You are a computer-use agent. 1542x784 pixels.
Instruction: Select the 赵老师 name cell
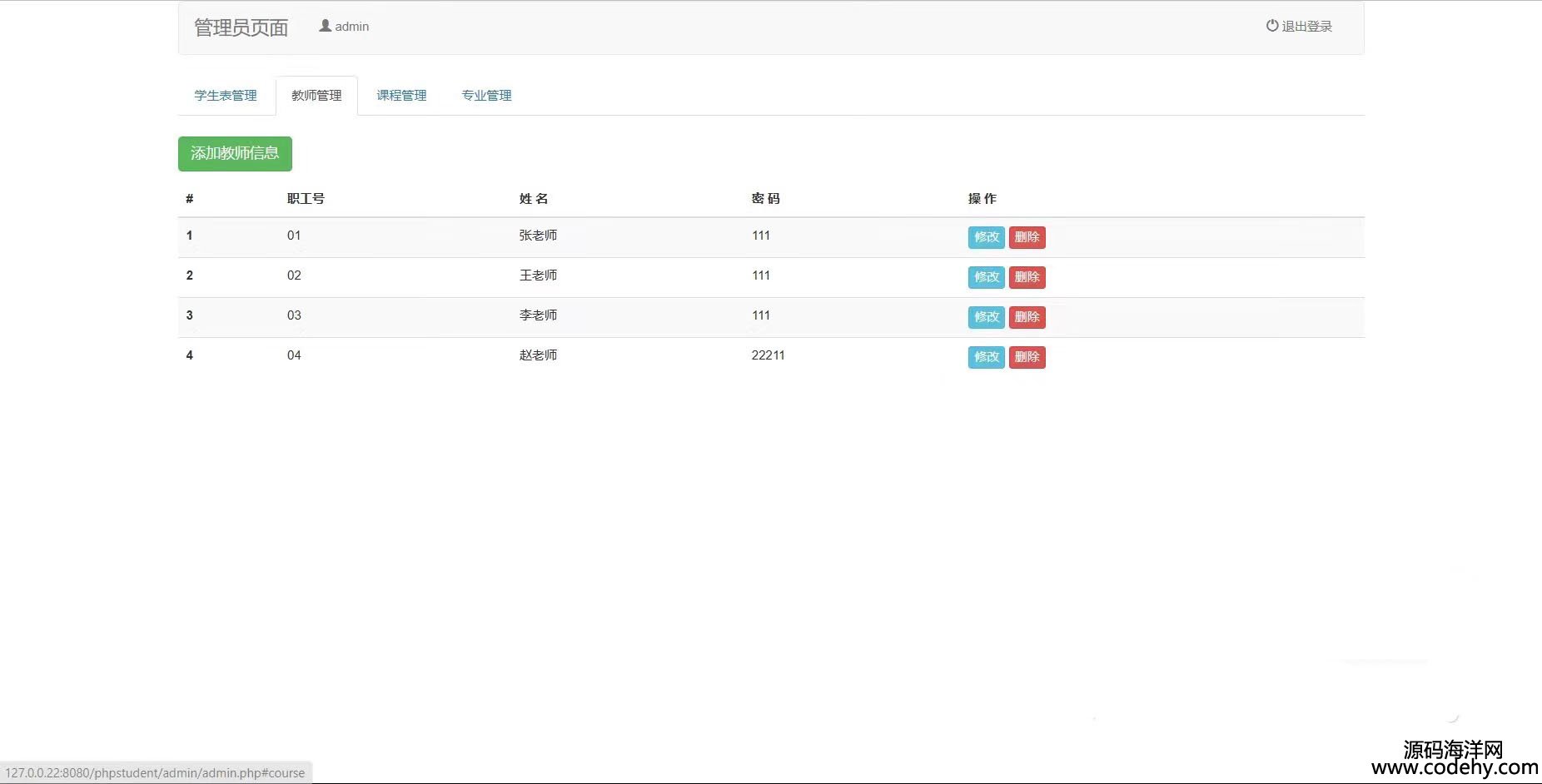pyautogui.click(x=538, y=355)
